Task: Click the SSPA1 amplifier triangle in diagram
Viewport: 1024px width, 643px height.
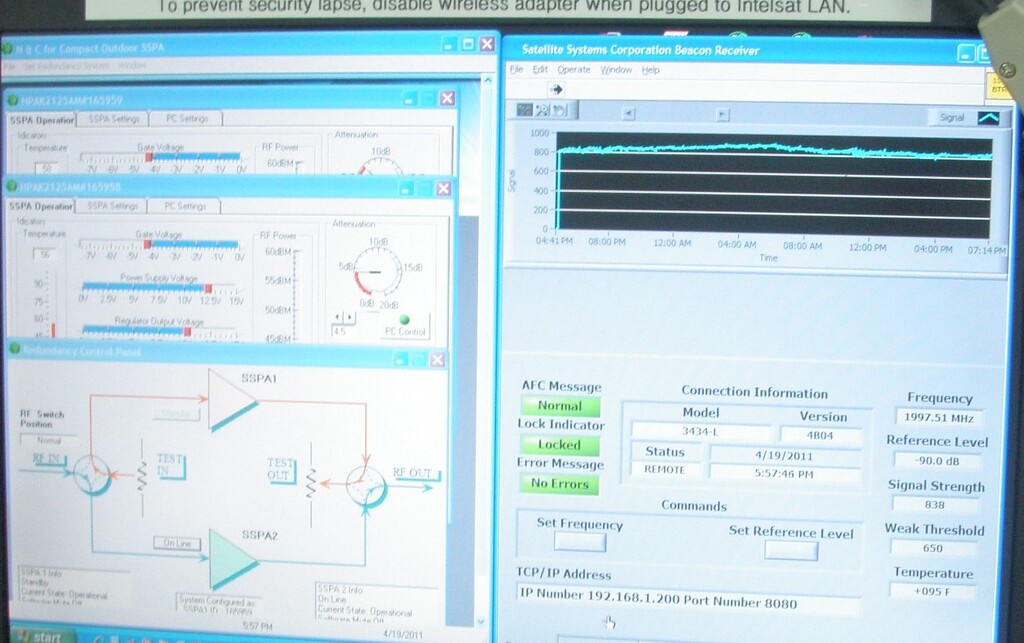Action: click(228, 398)
